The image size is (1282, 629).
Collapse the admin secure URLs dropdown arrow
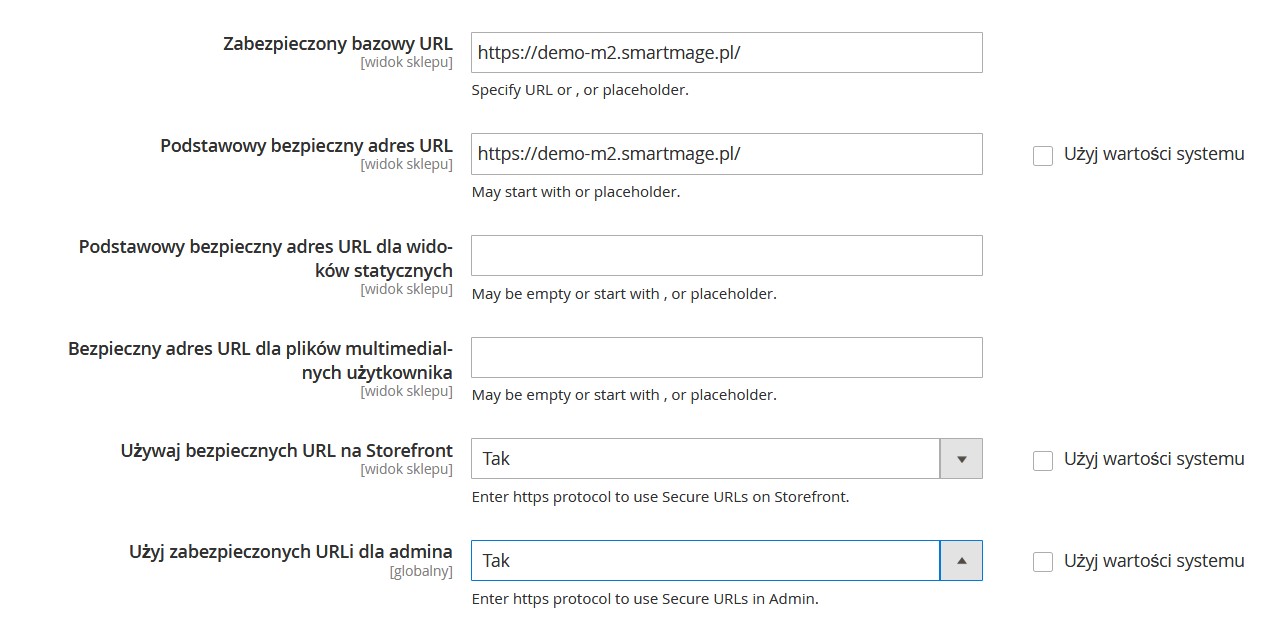(x=961, y=561)
